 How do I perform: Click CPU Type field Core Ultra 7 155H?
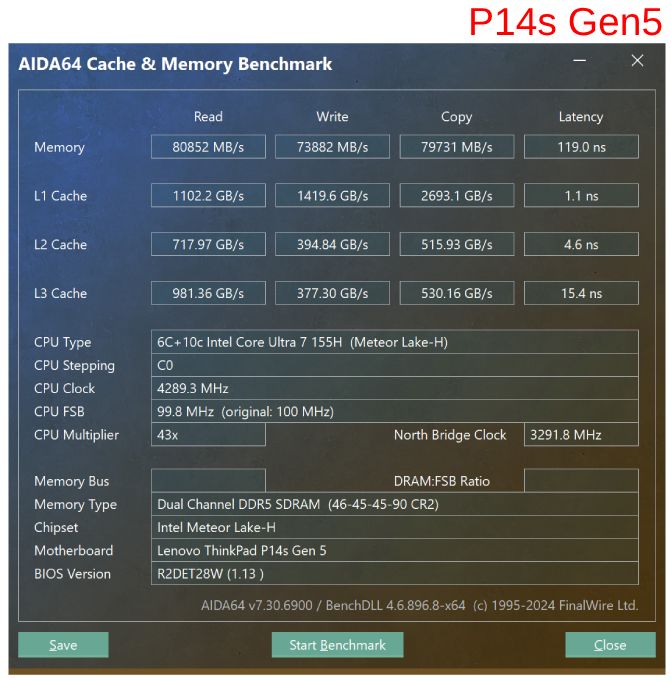pyautogui.click(x=395, y=342)
